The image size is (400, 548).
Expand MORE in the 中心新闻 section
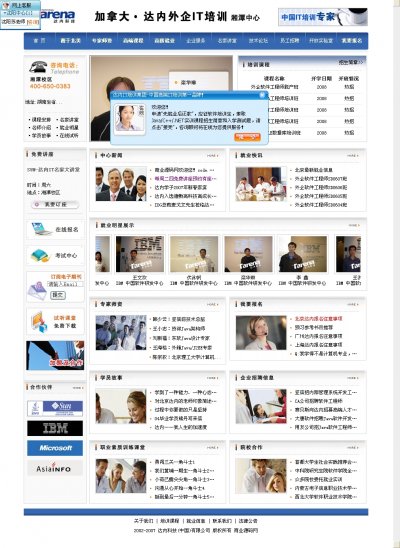coord(212,156)
